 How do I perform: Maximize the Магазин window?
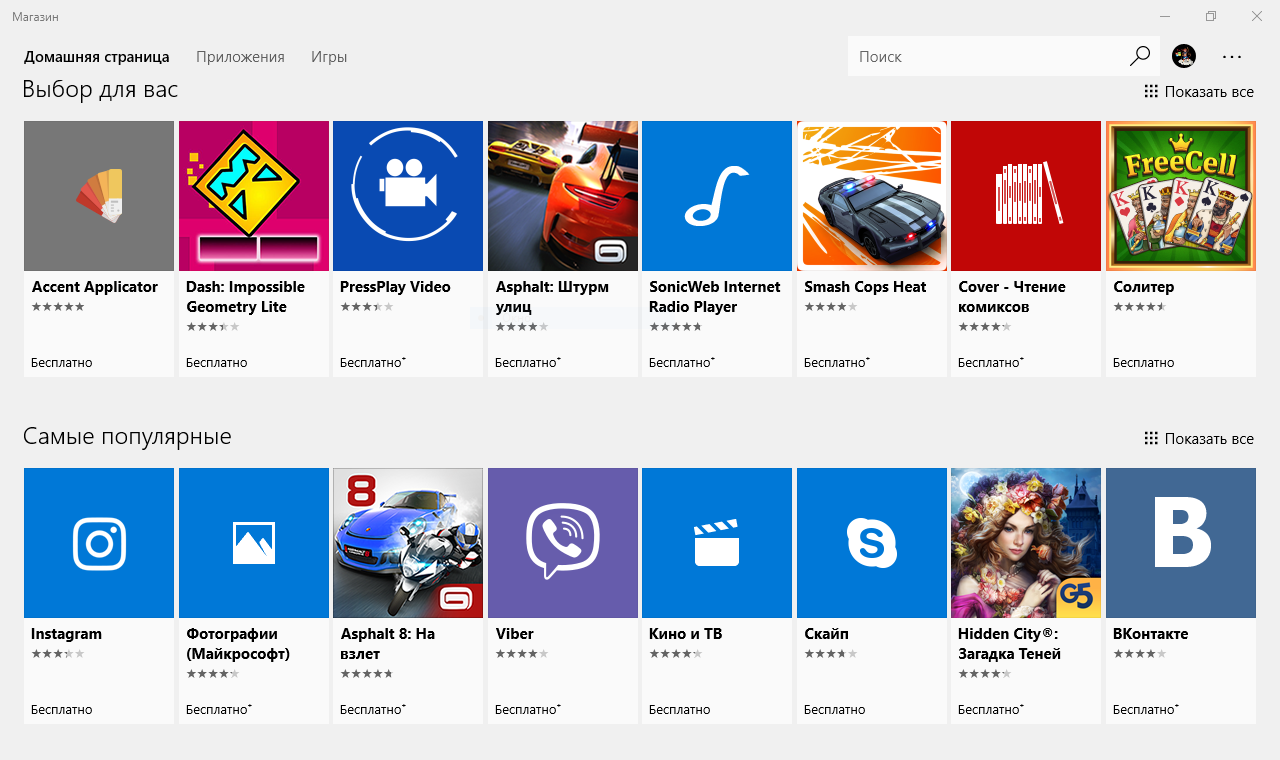click(1211, 16)
